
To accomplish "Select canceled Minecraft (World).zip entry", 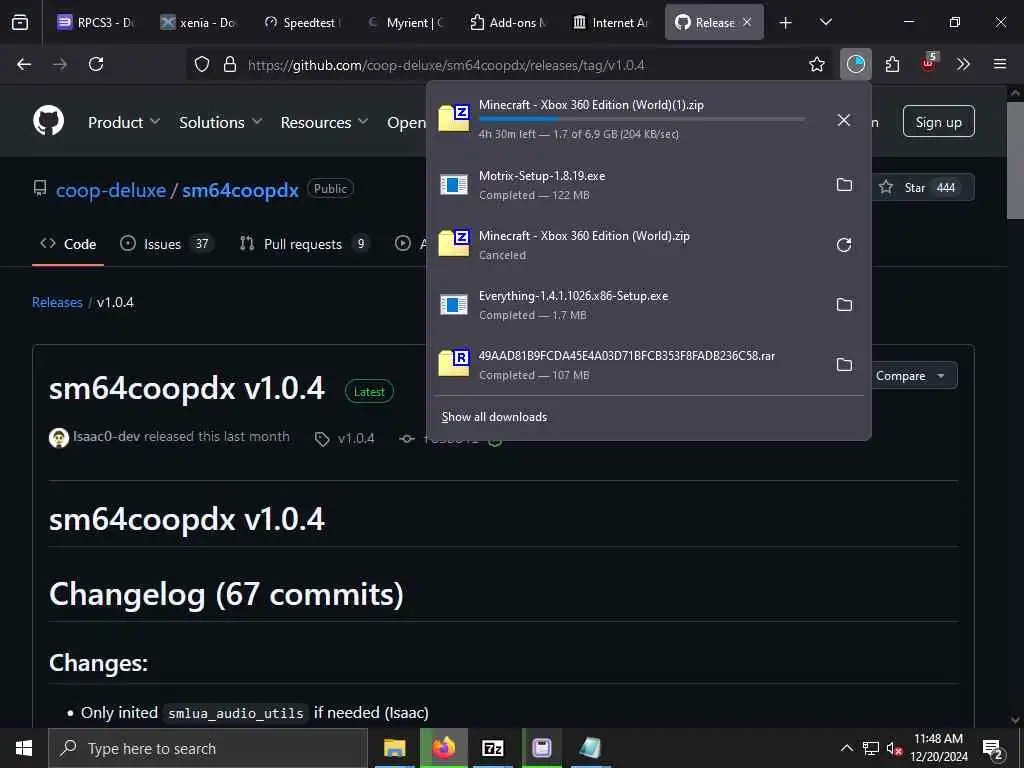I will pyautogui.click(x=628, y=245).
